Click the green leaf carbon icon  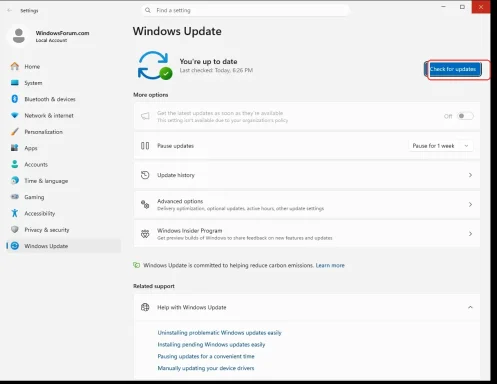[x=136, y=265]
